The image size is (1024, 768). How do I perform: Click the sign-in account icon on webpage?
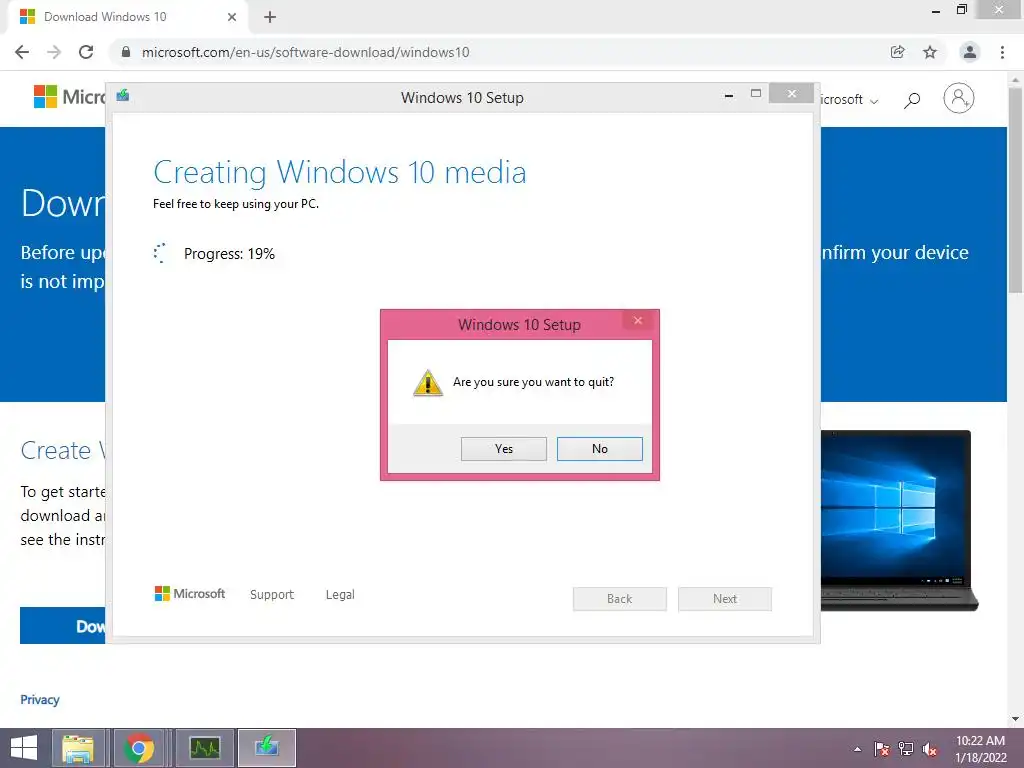tap(959, 99)
